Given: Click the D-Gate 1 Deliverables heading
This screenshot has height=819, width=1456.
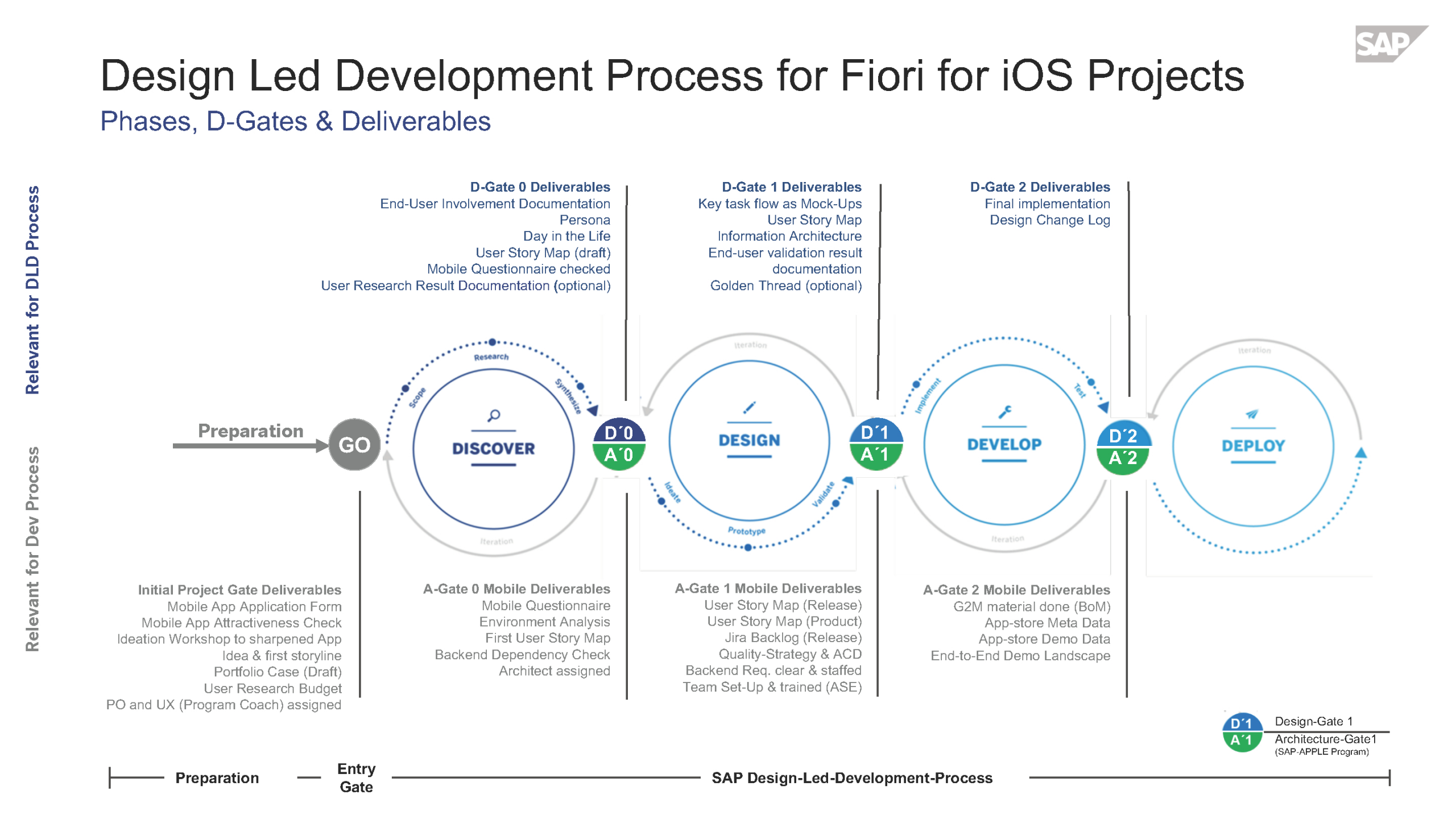Looking at the screenshot, I should [x=792, y=187].
